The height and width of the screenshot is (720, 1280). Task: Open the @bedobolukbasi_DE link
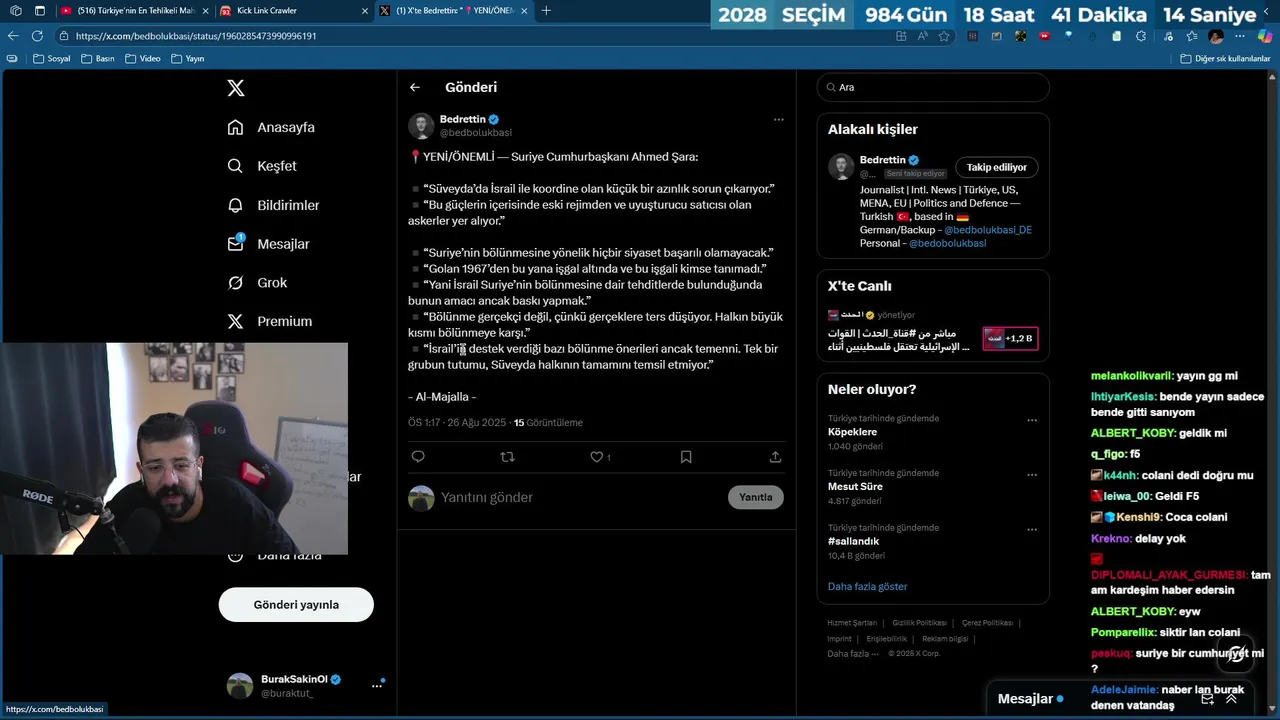click(988, 230)
